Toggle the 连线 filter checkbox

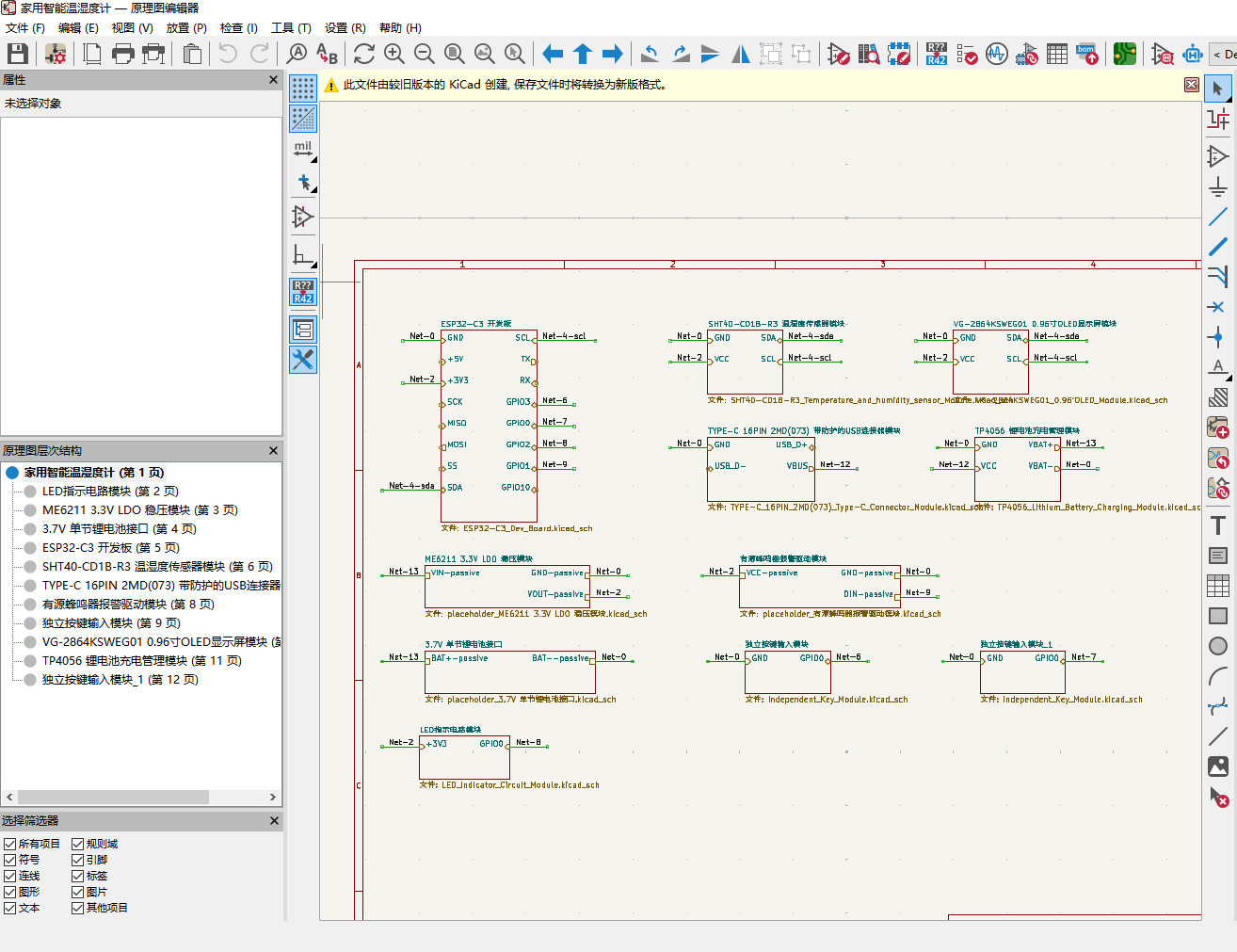[10, 876]
